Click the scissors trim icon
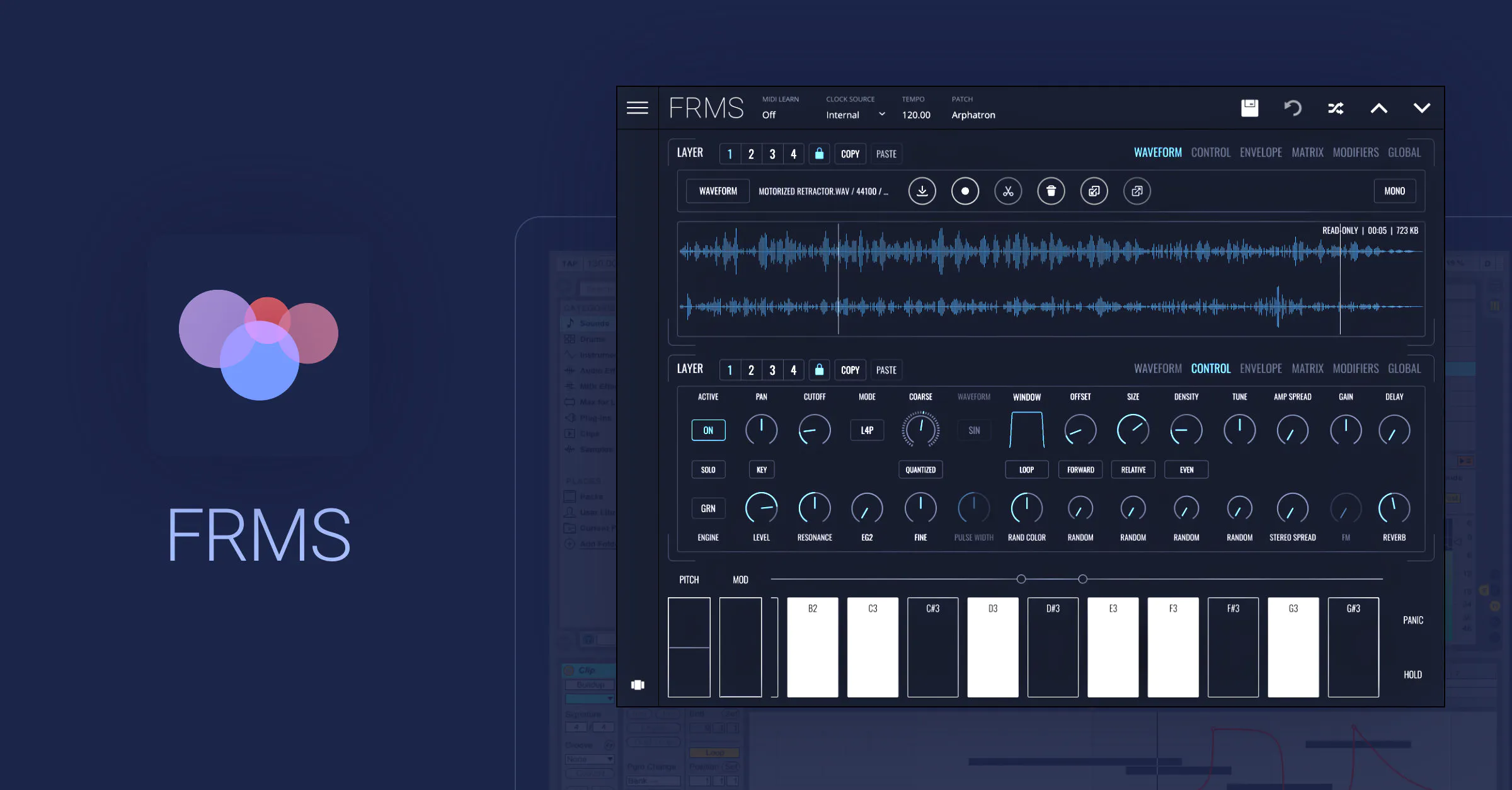This screenshot has height=790, width=1512. pyautogui.click(x=1008, y=191)
